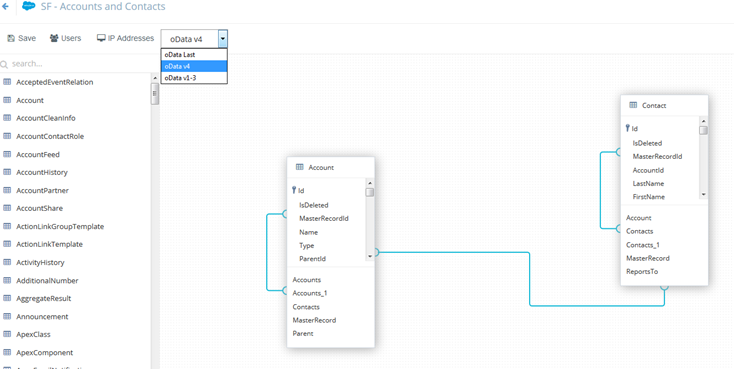Select ParentId field in Account card
The height and width of the screenshot is (369, 734).
312,258
